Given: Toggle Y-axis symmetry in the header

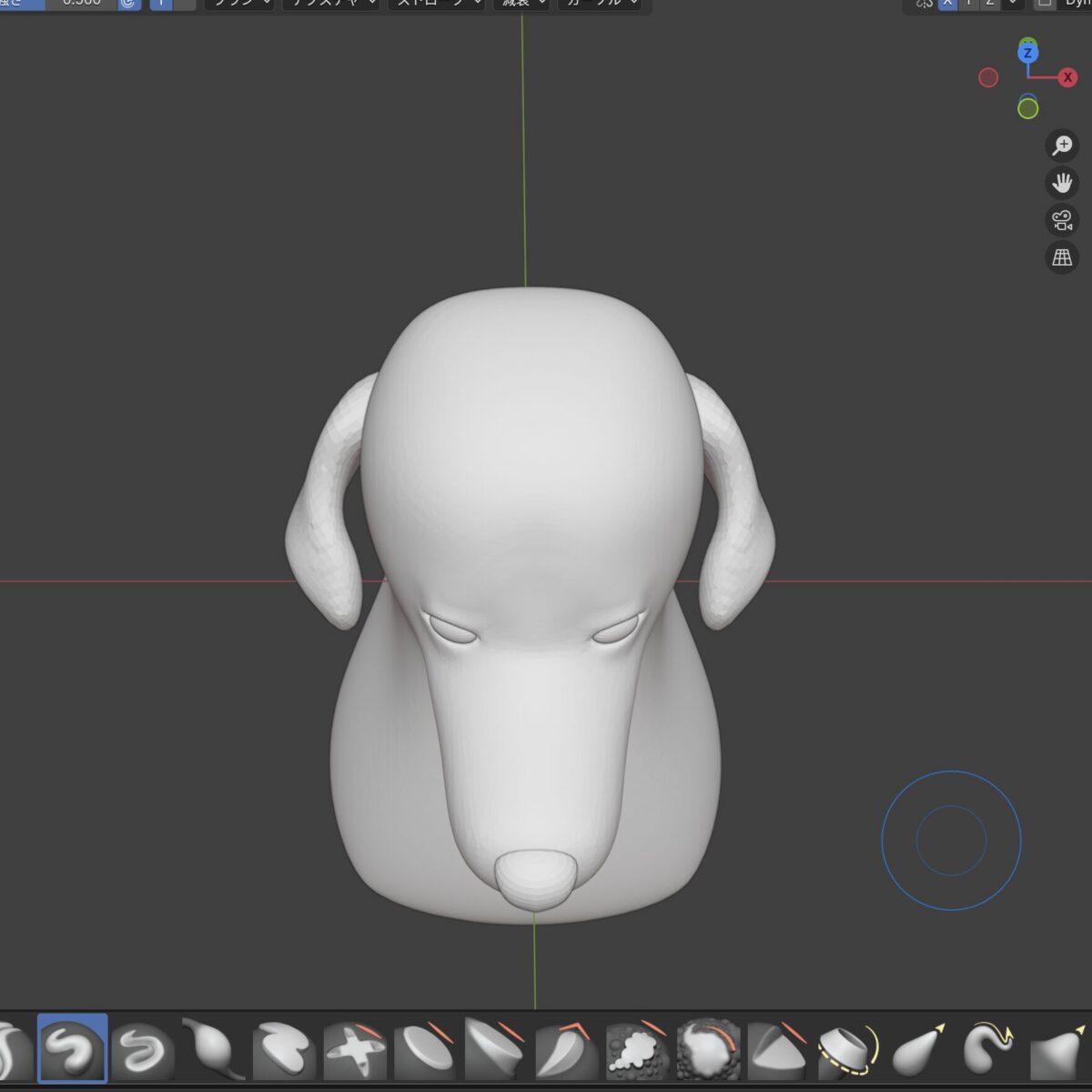Looking at the screenshot, I should 969,4.
